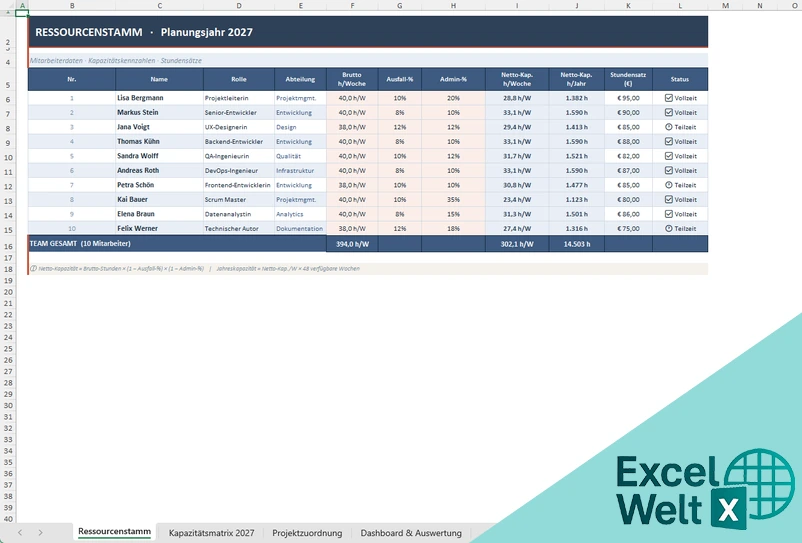Select the role cell "DevOps-Ingenieur"
The image size is (802, 543).
[238, 170]
